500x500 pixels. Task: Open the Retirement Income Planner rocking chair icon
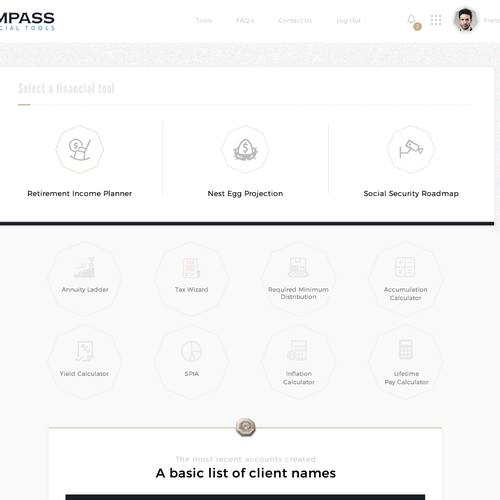[x=79, y=149]
